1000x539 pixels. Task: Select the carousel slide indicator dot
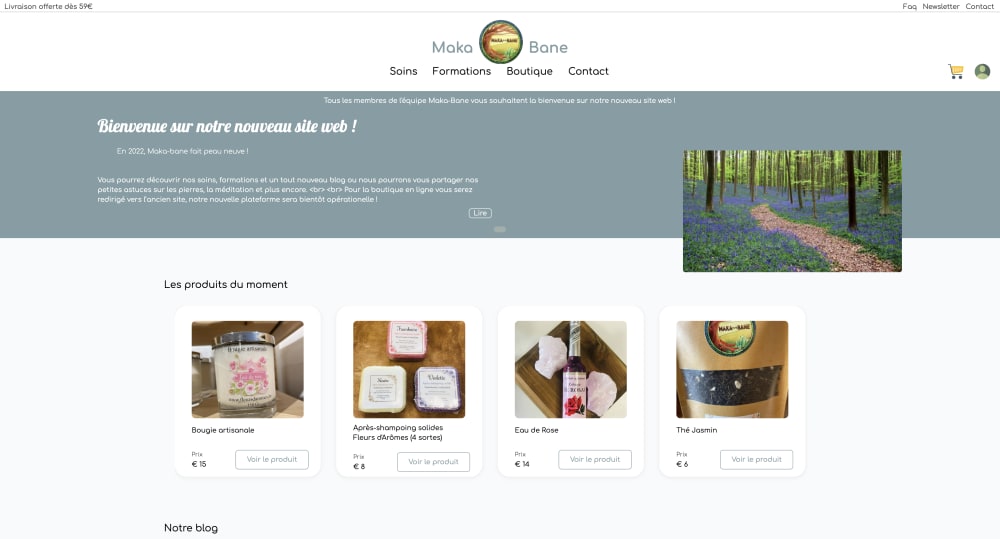click(x=500, y=229)
